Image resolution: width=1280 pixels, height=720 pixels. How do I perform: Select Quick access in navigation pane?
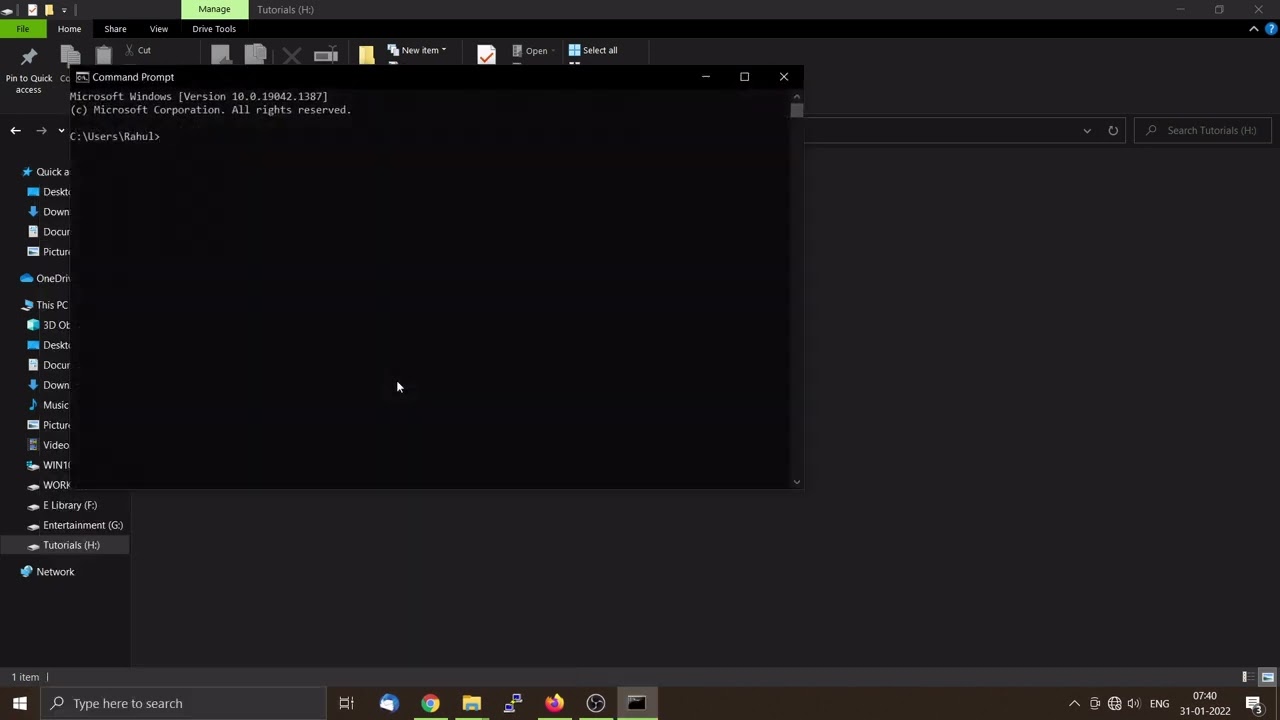[x=45, y=172]
